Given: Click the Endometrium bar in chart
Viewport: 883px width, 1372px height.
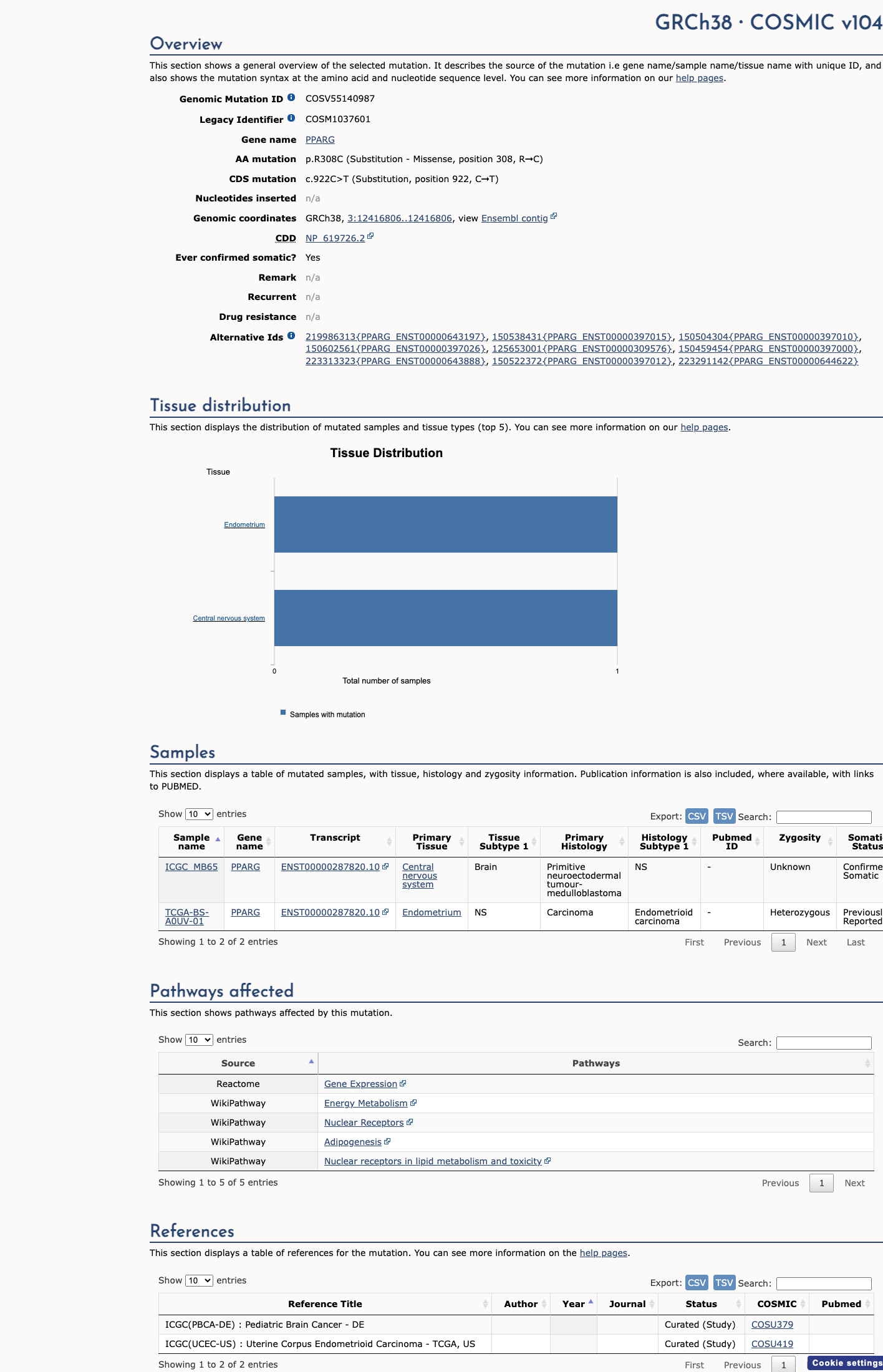Looking at the screenshot, I should pos(446,524).
